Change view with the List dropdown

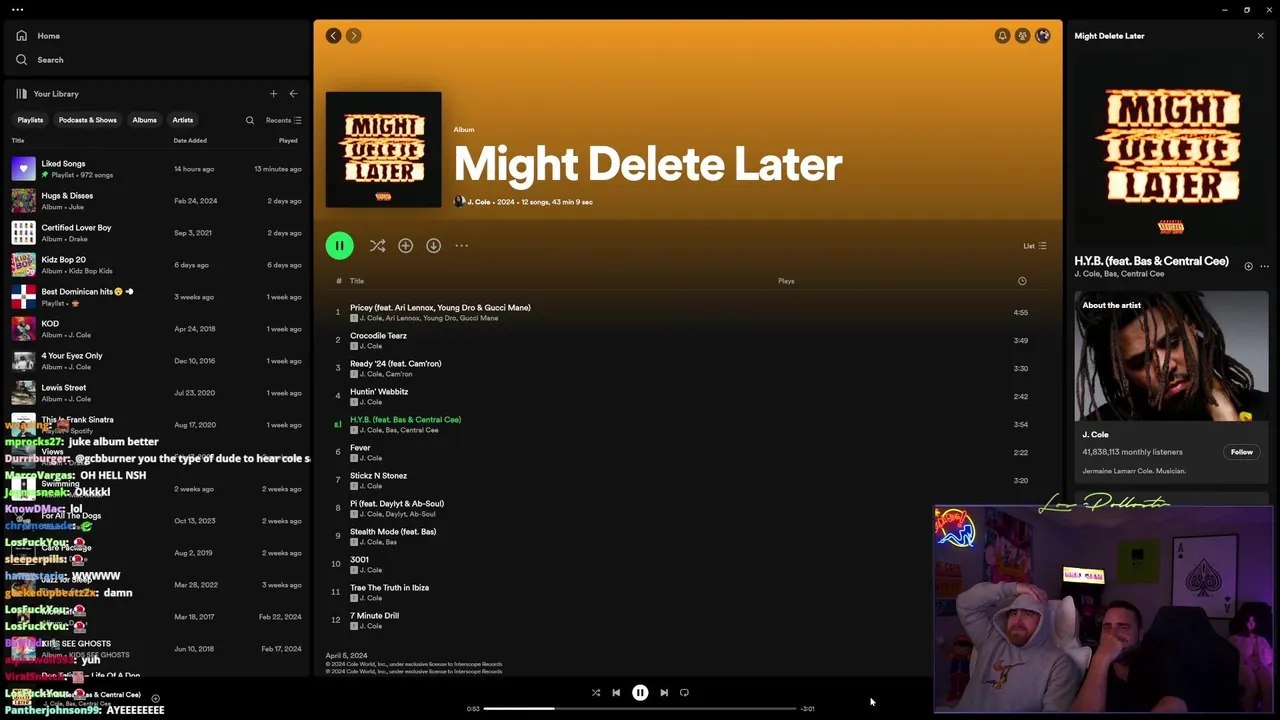pyautogui.click(x=1034, y=246)
